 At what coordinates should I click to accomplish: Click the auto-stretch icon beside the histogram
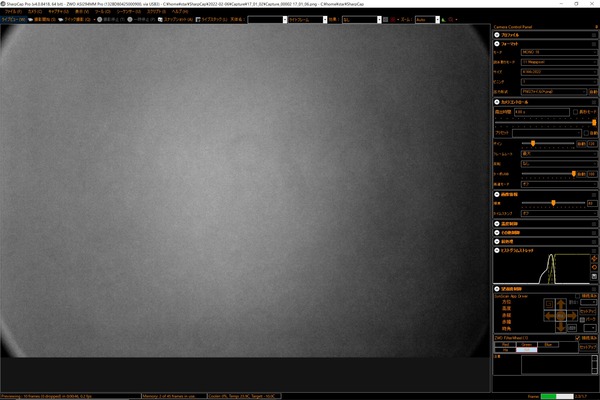tap(594, 258)
